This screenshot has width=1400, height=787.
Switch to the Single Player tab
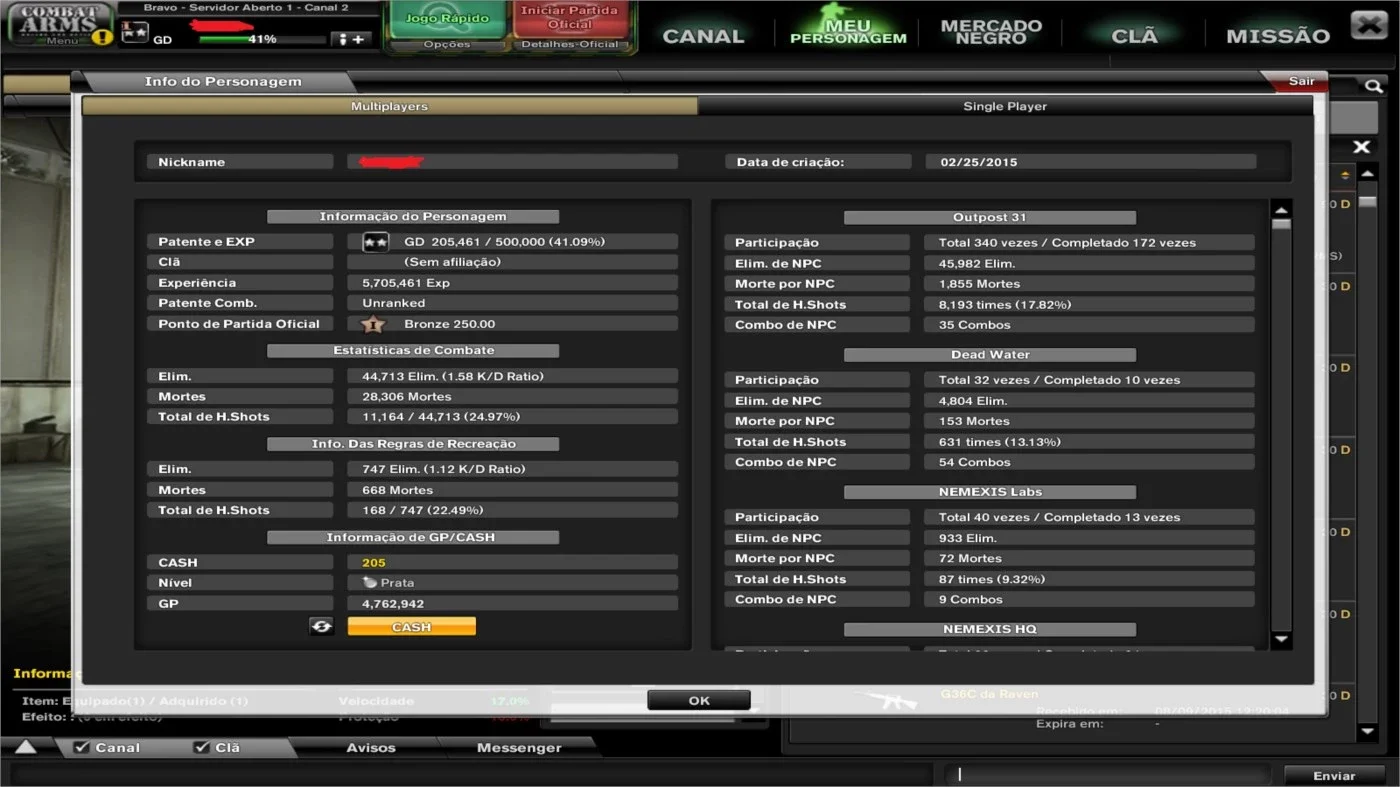coord(1005,106)
